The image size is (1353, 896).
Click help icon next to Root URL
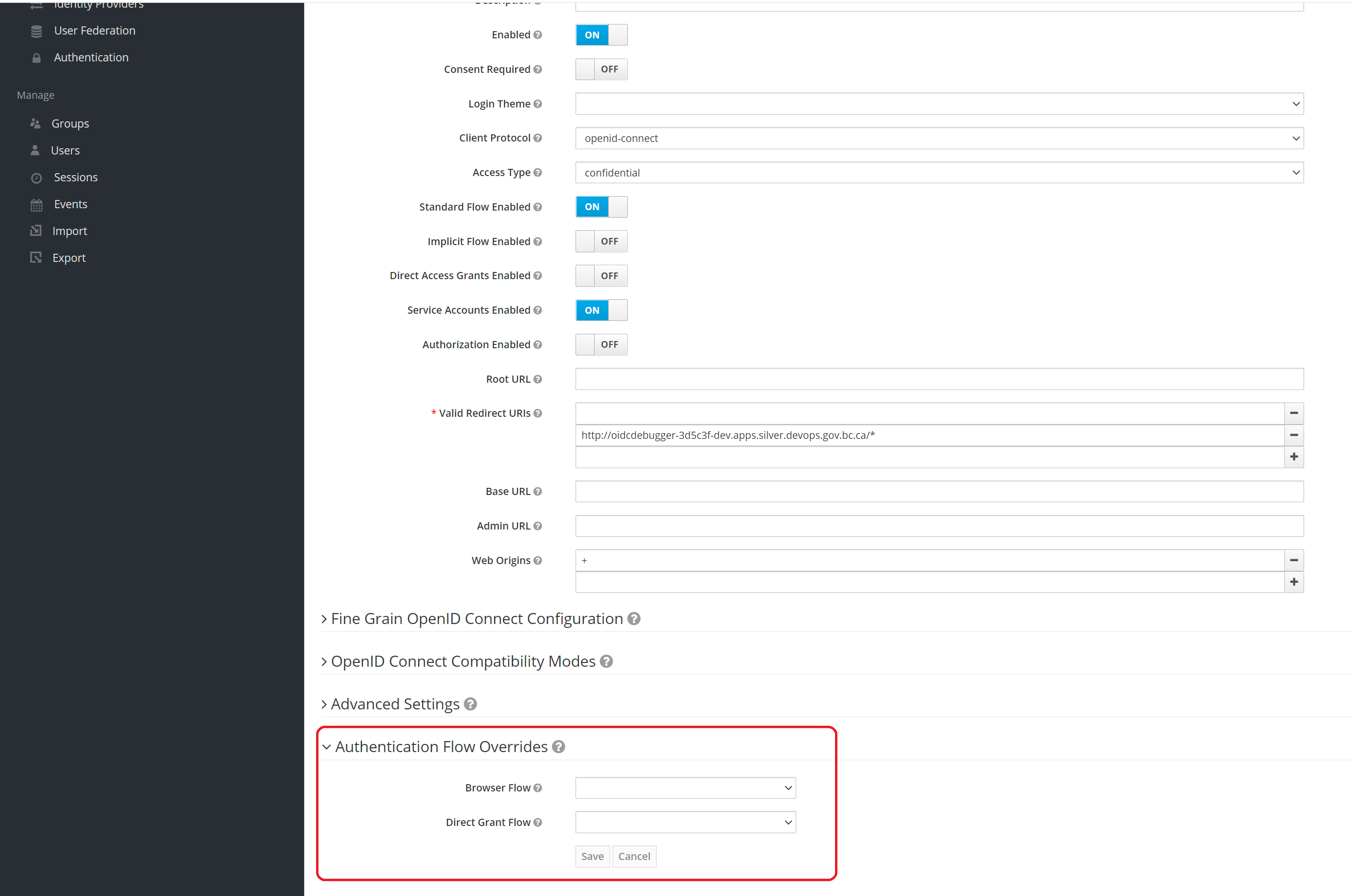pos(538,379)
